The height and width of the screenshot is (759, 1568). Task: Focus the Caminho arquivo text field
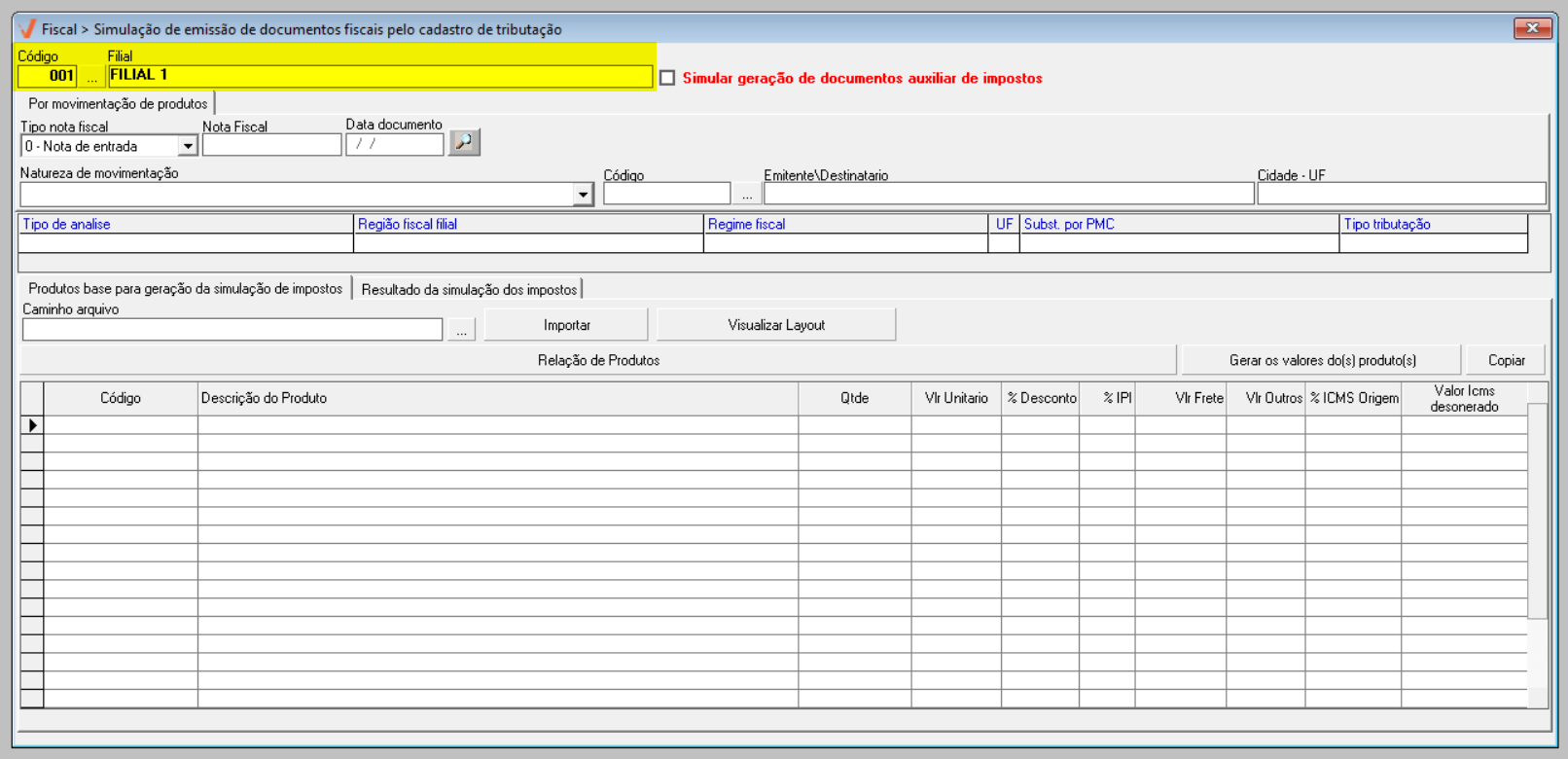[x=232, y=330]
